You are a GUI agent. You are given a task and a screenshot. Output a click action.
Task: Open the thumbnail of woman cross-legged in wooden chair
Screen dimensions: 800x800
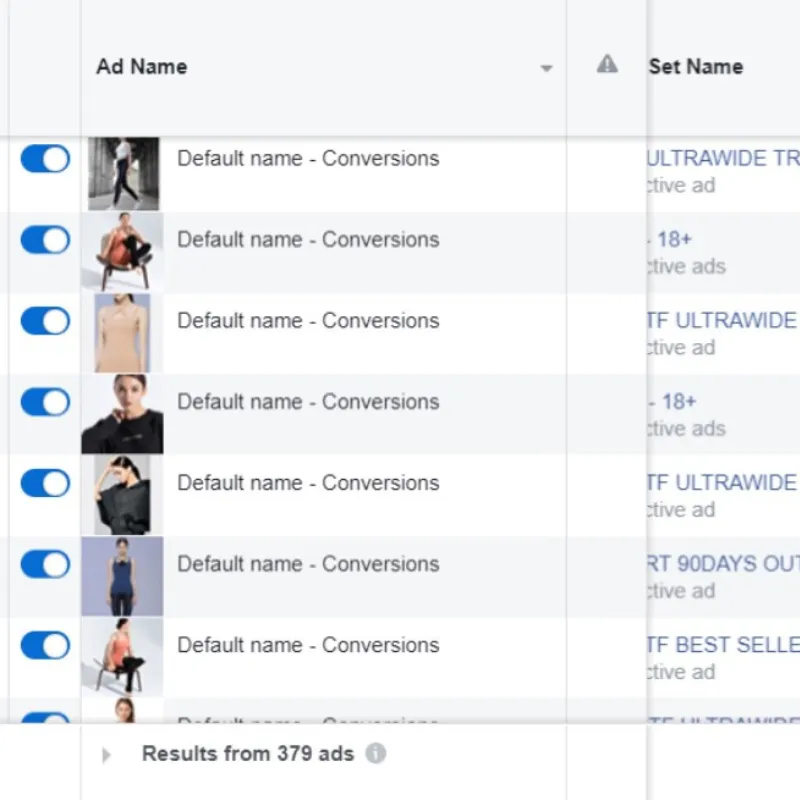click(x=122, y=252)
